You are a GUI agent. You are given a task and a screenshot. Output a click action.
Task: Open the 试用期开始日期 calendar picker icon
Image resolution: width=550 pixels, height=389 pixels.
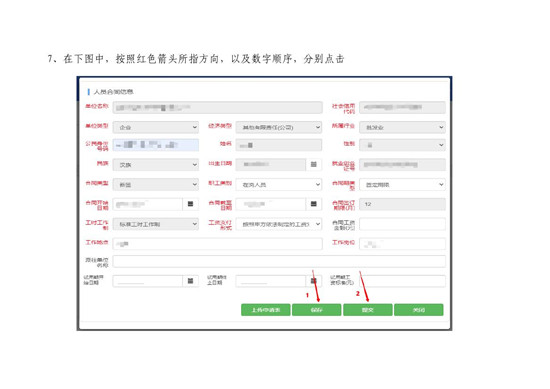190,281
